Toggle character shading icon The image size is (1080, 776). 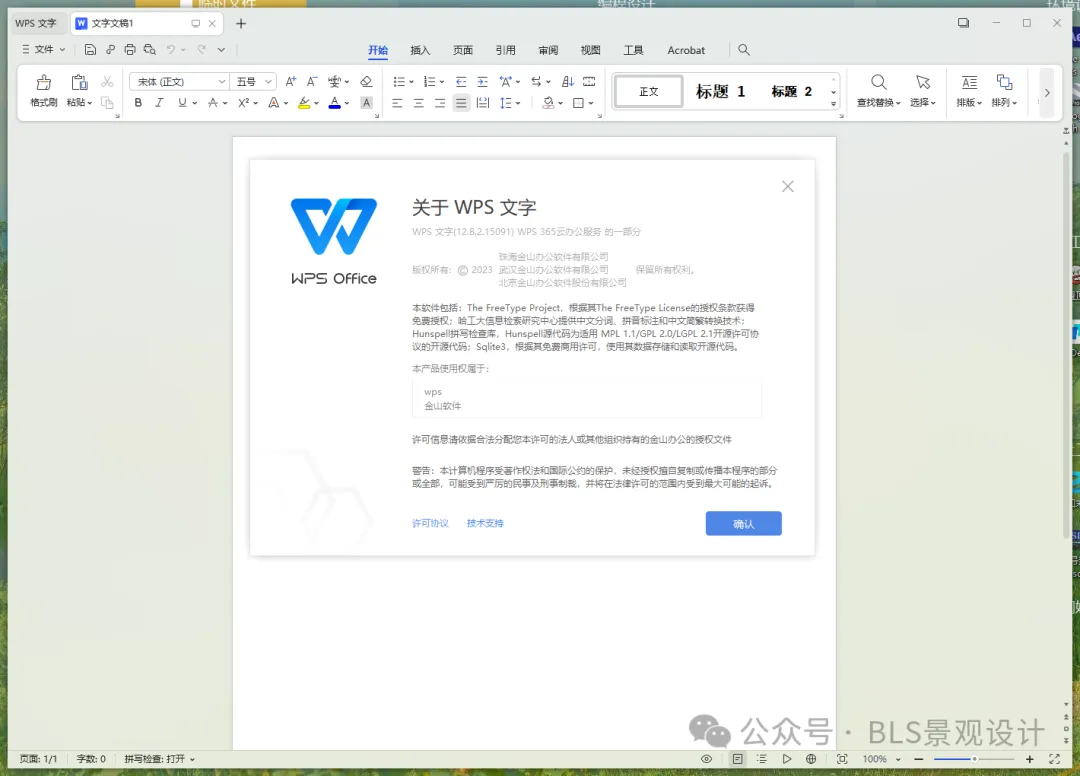pos(366,103)
